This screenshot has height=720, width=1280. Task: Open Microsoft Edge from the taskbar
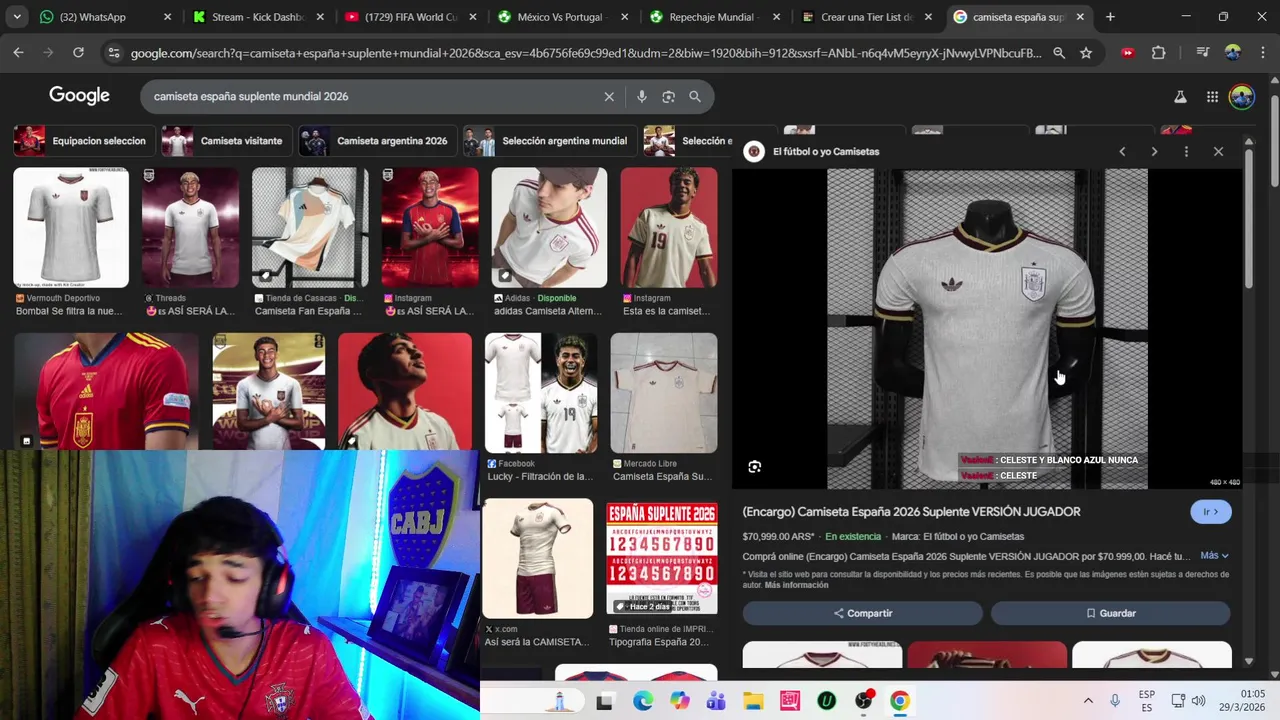[x=642, y=701]
